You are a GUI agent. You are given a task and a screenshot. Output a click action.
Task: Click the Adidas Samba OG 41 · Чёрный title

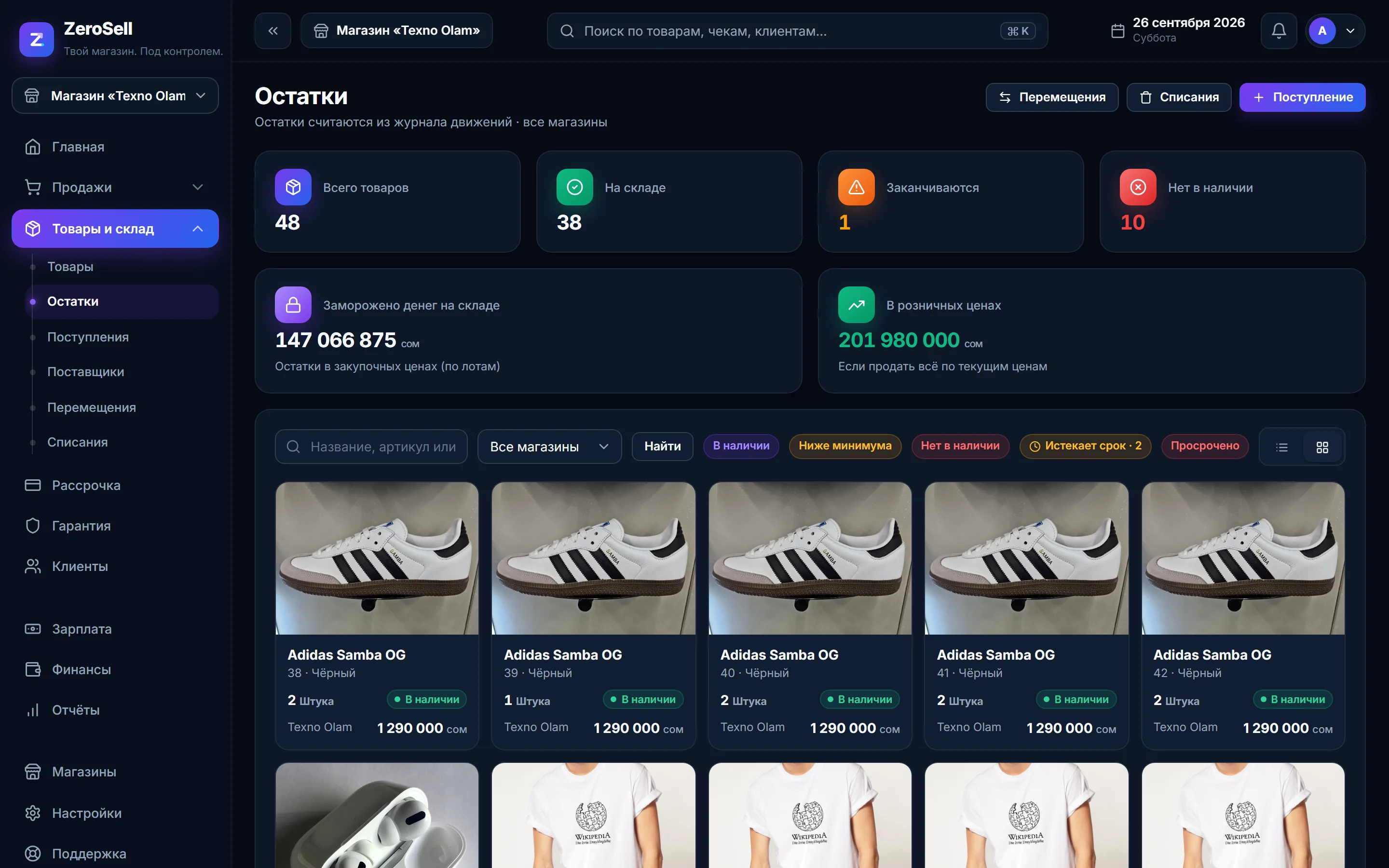(x=995, y=655)
